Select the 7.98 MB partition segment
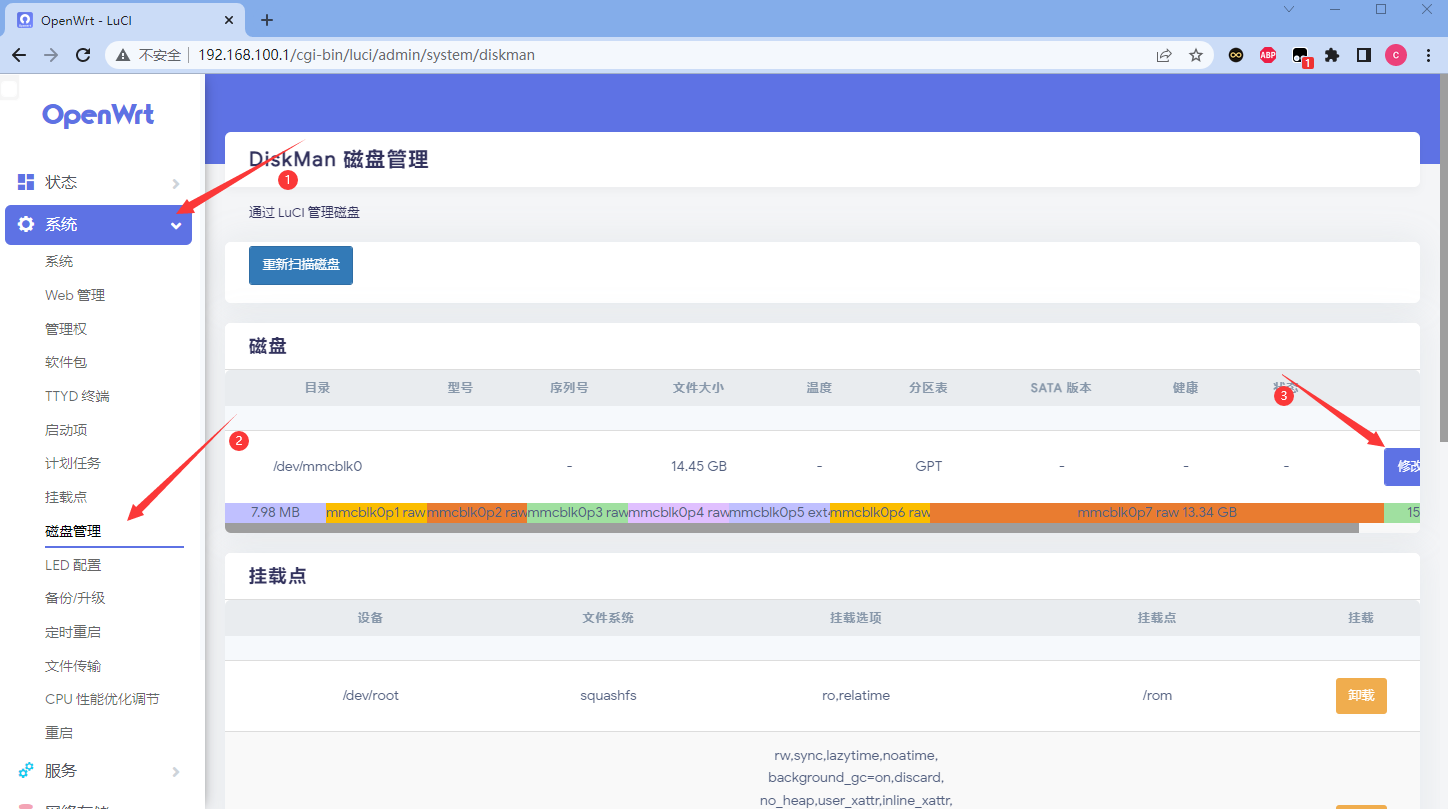The image size is (1448, 809). 275,512
